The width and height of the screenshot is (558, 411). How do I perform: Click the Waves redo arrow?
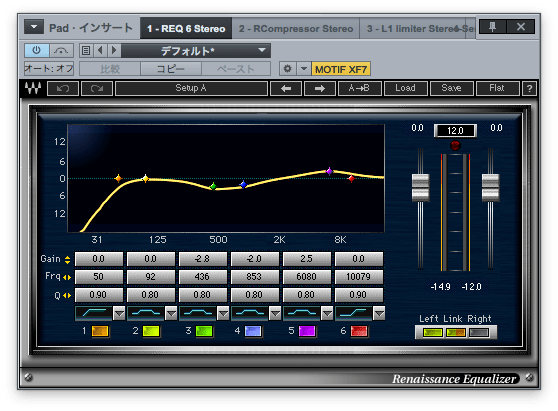pos(97,88)
